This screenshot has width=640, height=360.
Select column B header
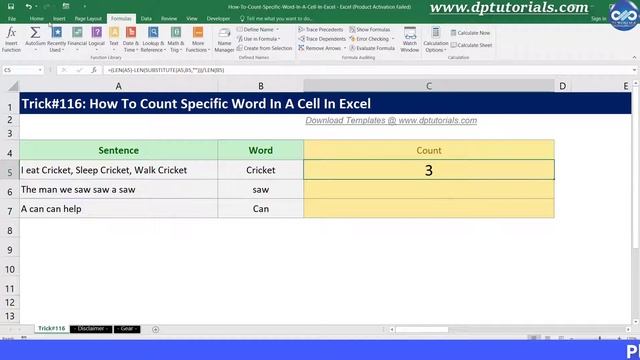click(260, 86)
